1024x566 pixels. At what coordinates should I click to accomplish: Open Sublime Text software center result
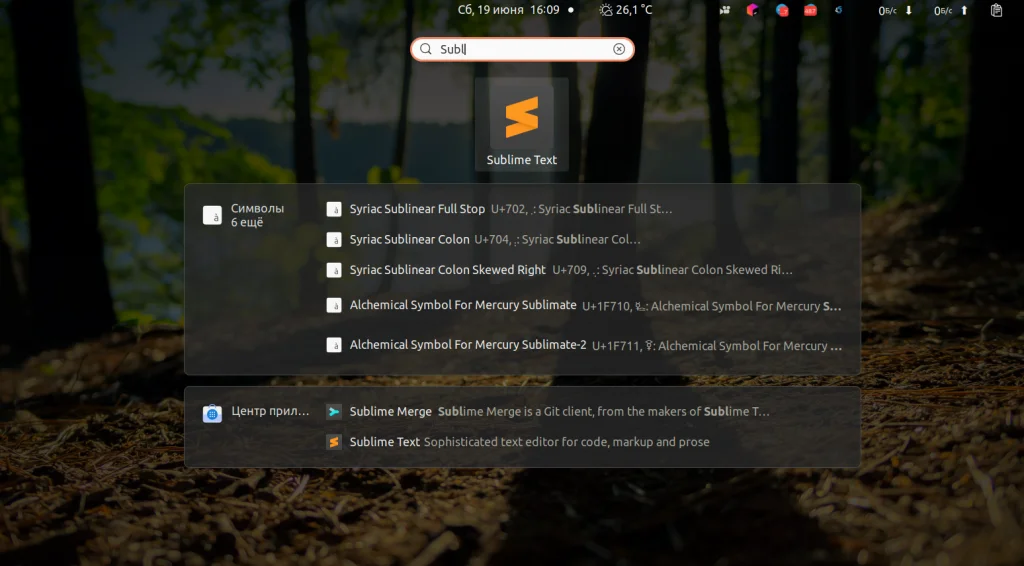click(x=584, y=442)
